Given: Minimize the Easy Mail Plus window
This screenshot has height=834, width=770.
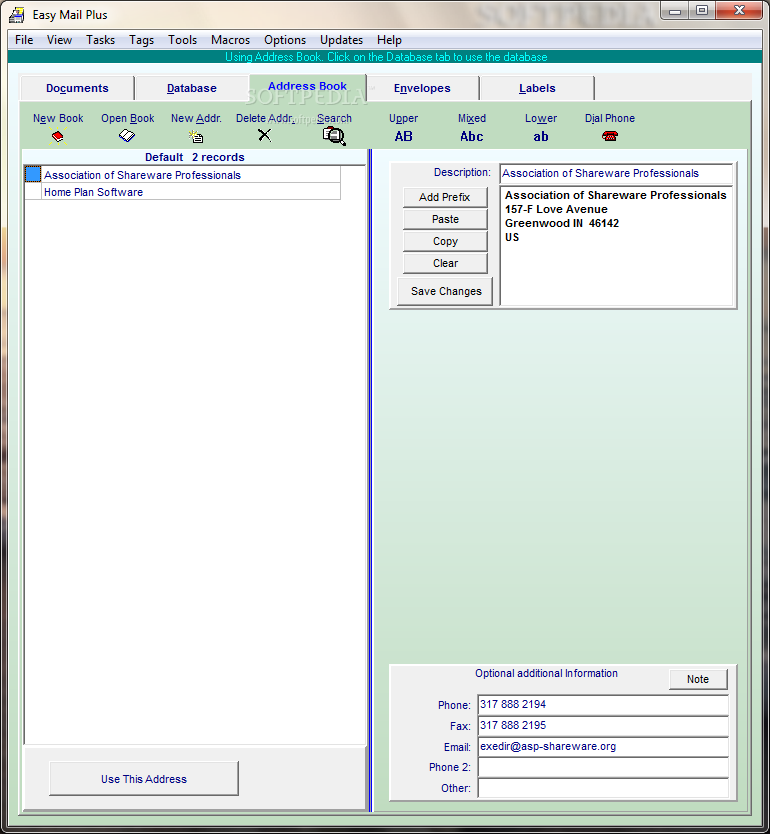Looking at the screenshot, I should coord(675,11).
